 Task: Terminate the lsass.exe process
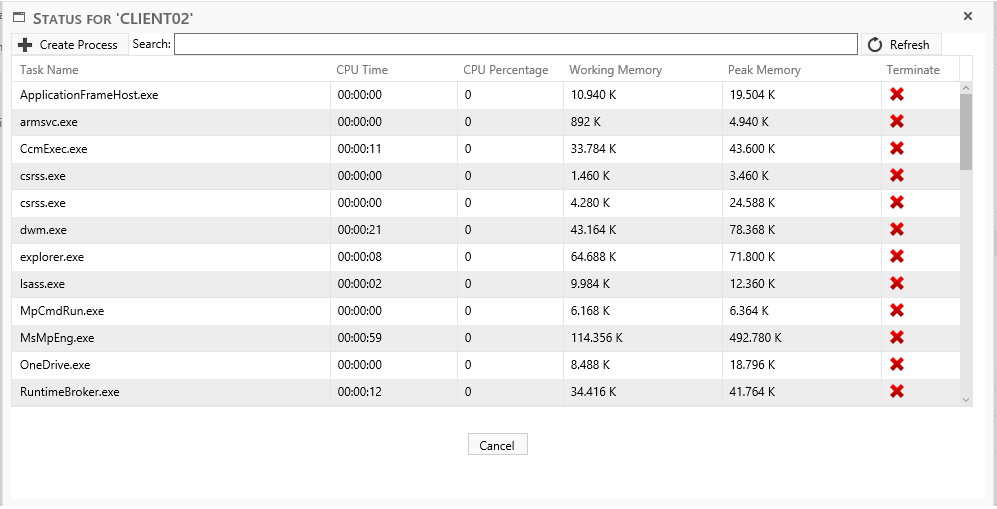[897, 284]
